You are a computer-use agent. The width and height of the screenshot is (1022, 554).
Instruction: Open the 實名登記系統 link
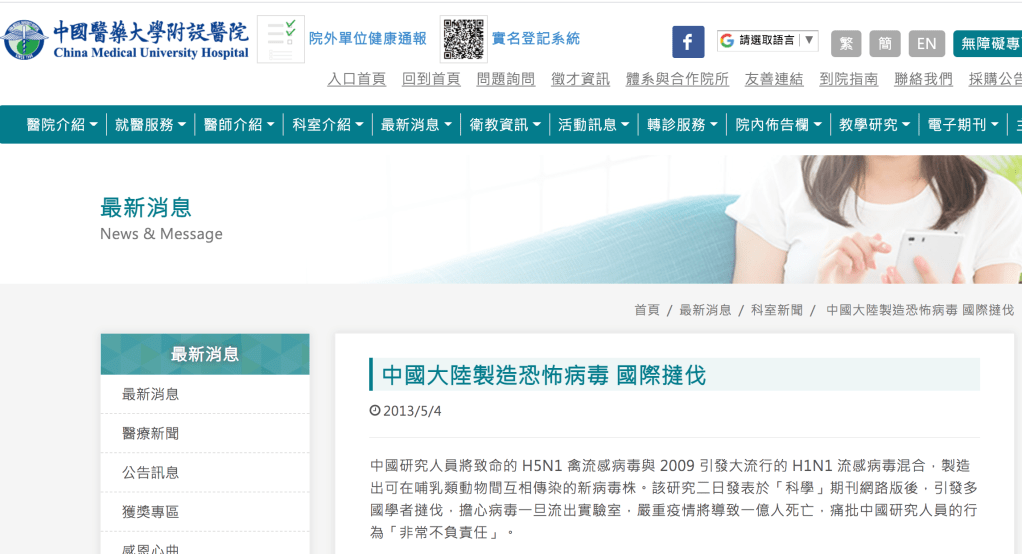pyautogui.click(x=535, y=39)
